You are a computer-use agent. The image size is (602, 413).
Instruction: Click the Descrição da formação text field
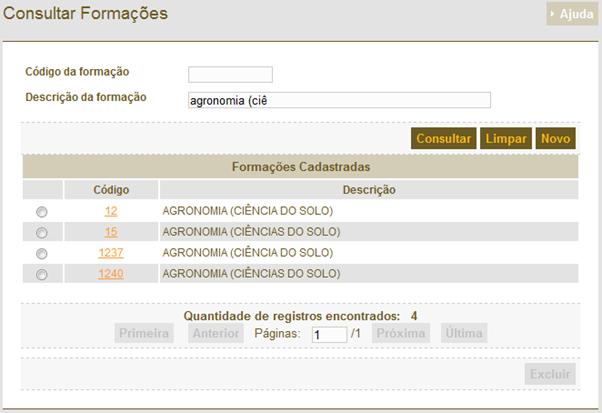(339, 100)
